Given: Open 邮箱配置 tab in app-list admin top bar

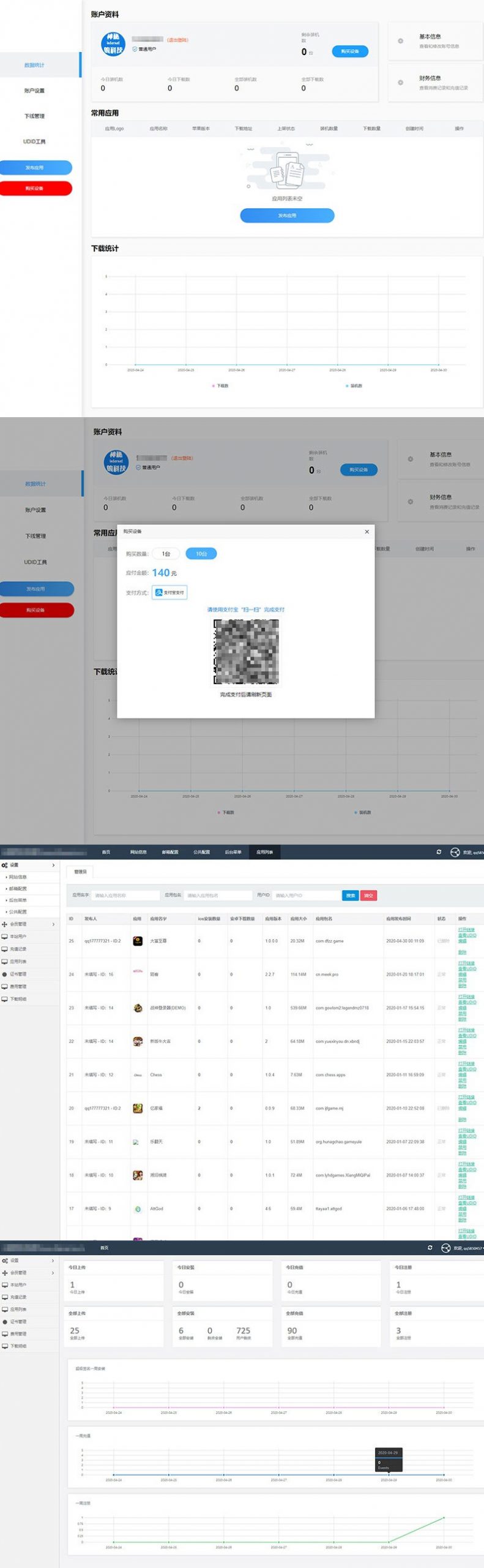Looking at the screenshot, I should tap(170, 852).
